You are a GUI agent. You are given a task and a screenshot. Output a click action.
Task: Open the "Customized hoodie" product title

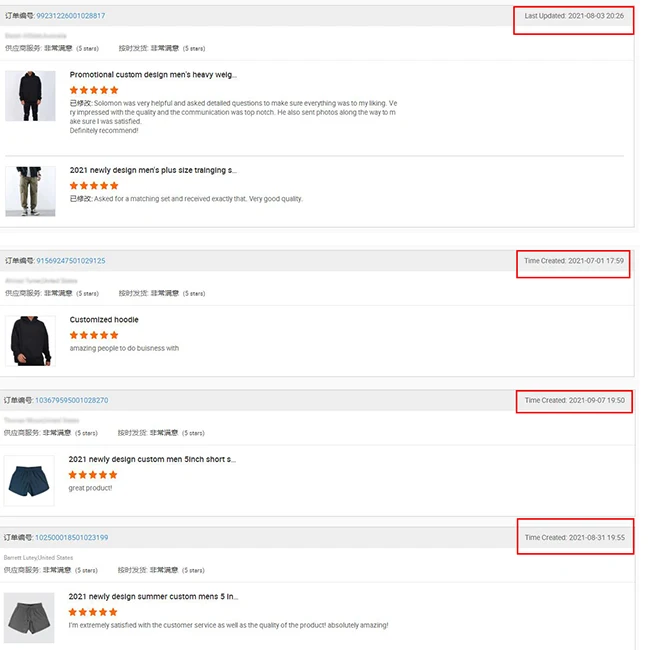tap(104, 320)
